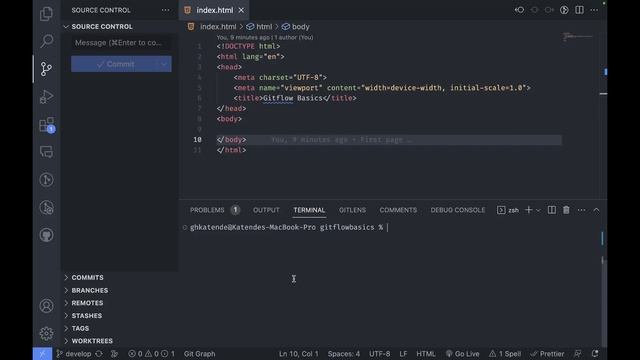Click the 1 Spell warning status item
The image size is (640, 360).
(505, 354)
